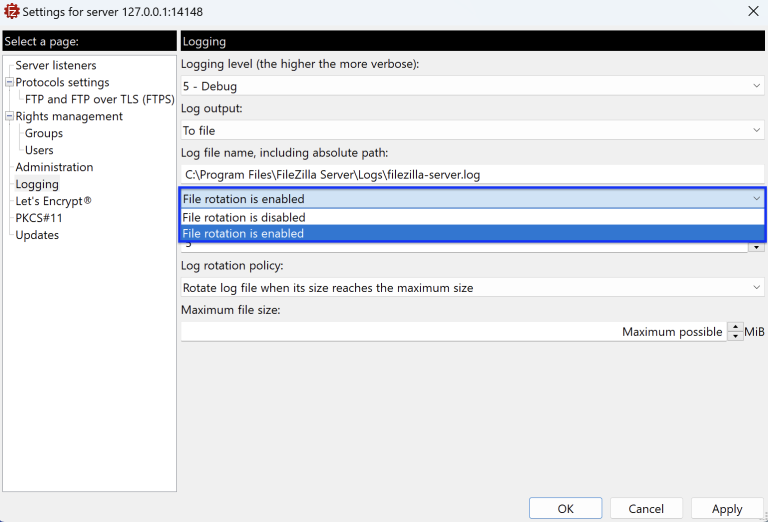Click the FileZilla Server title bar icon
768x522 pixels.
pos(11,11)
